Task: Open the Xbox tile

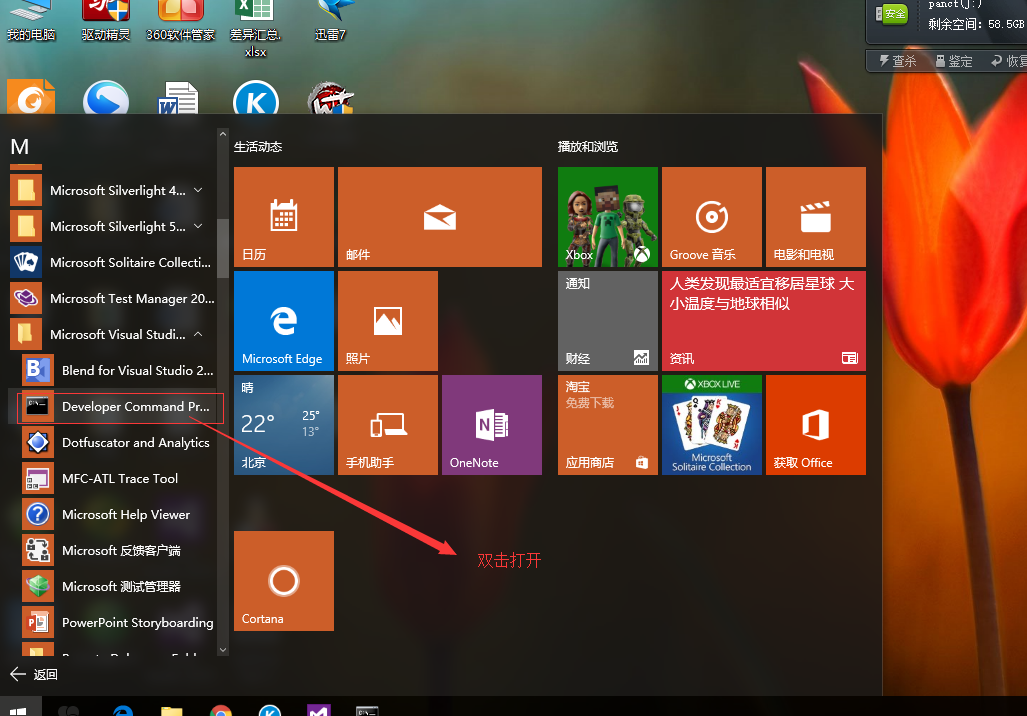Action: (608, 217)
